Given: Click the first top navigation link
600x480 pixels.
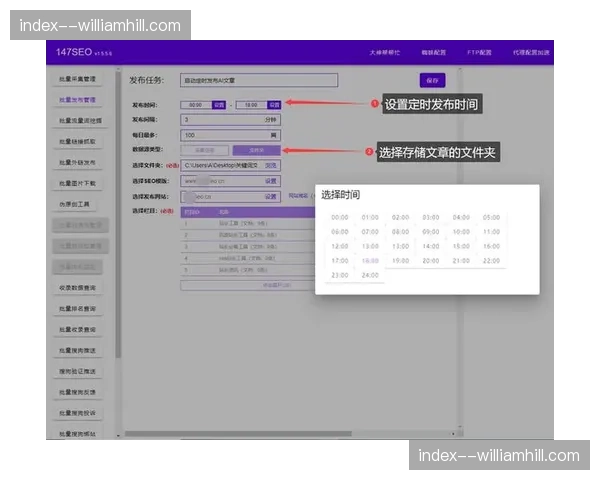Looking at the screenshot, I should point(385,52).
